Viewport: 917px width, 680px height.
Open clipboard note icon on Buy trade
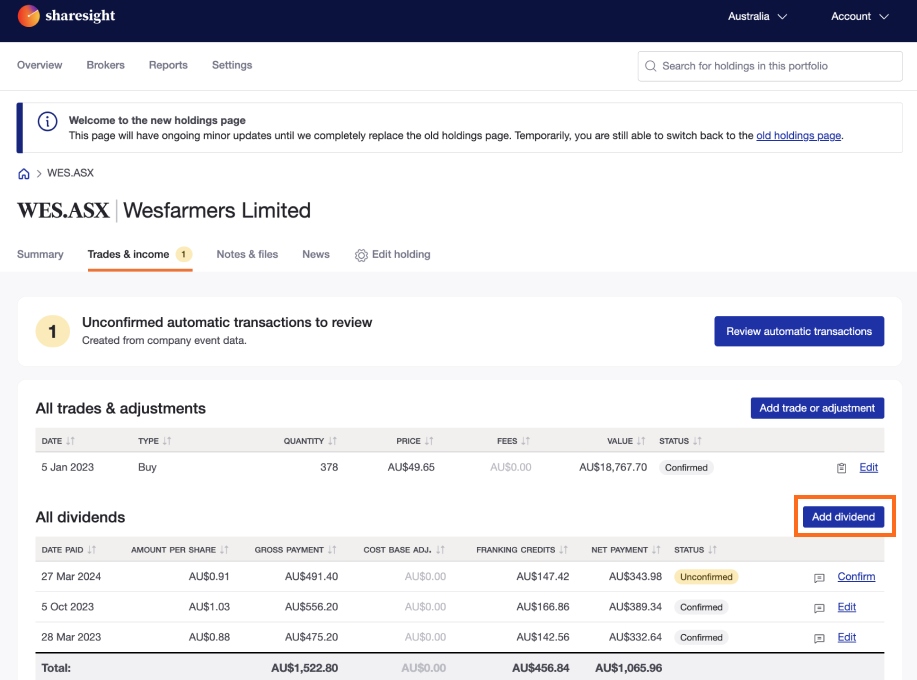841,468
